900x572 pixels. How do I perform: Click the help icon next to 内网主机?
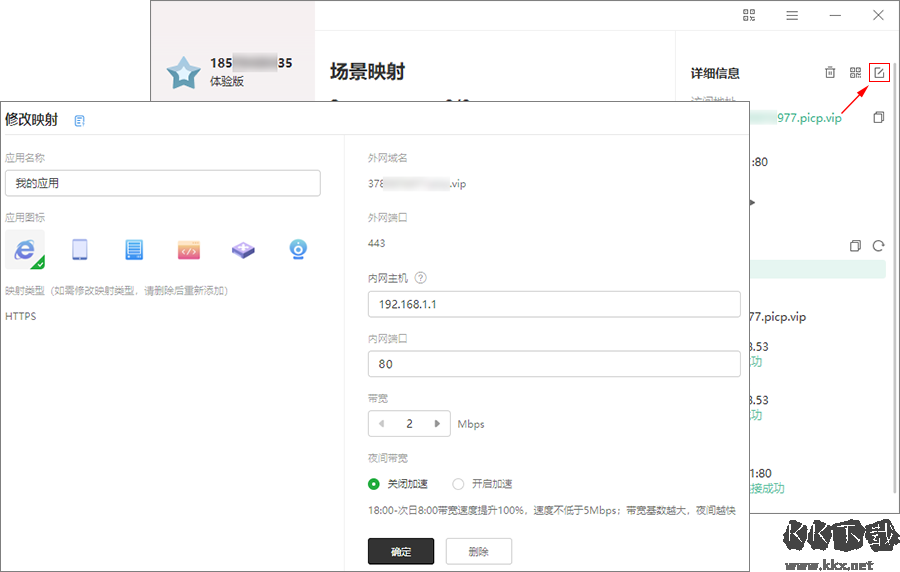tap(421, 278)
